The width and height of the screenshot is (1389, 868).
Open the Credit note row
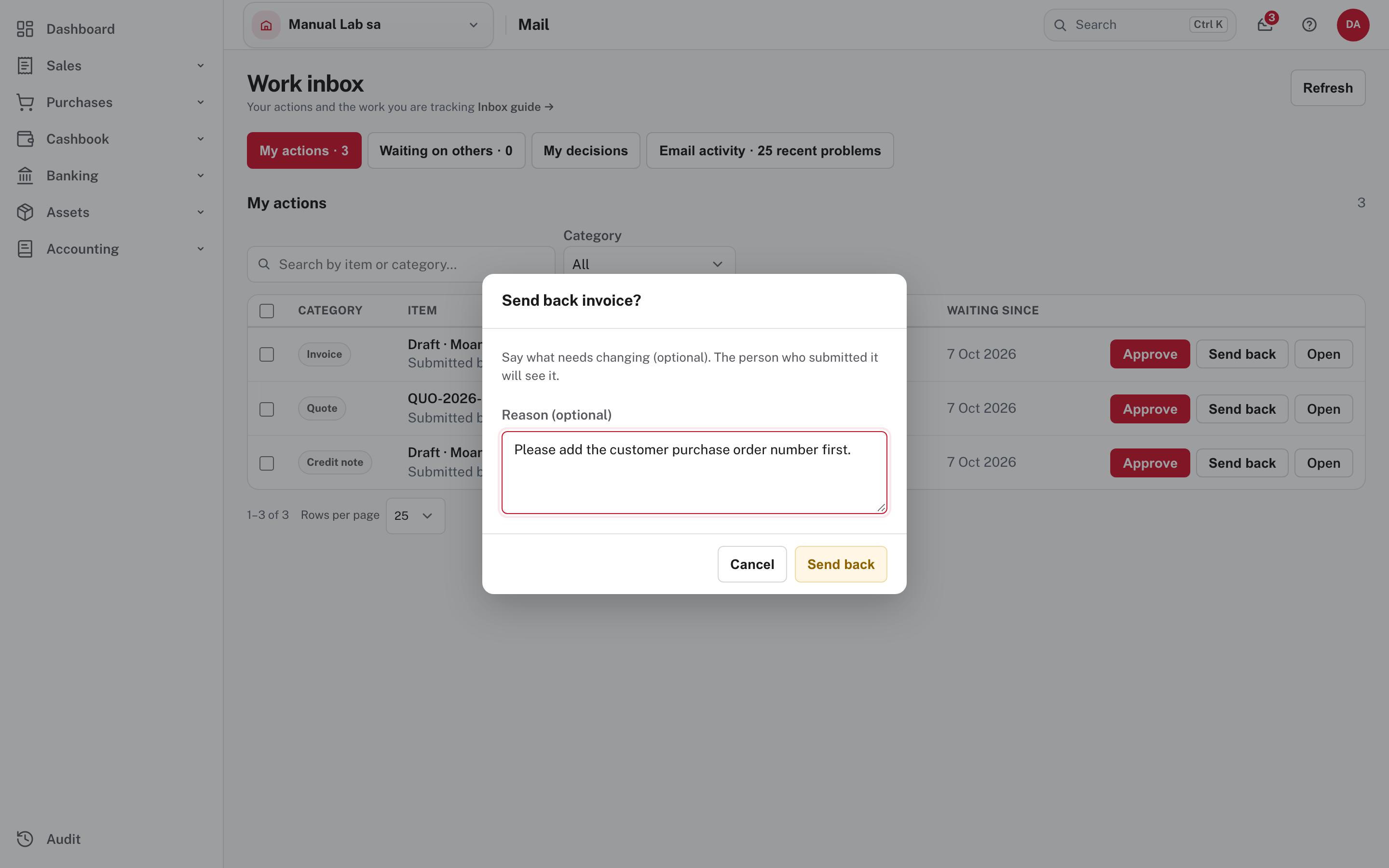1323,463
